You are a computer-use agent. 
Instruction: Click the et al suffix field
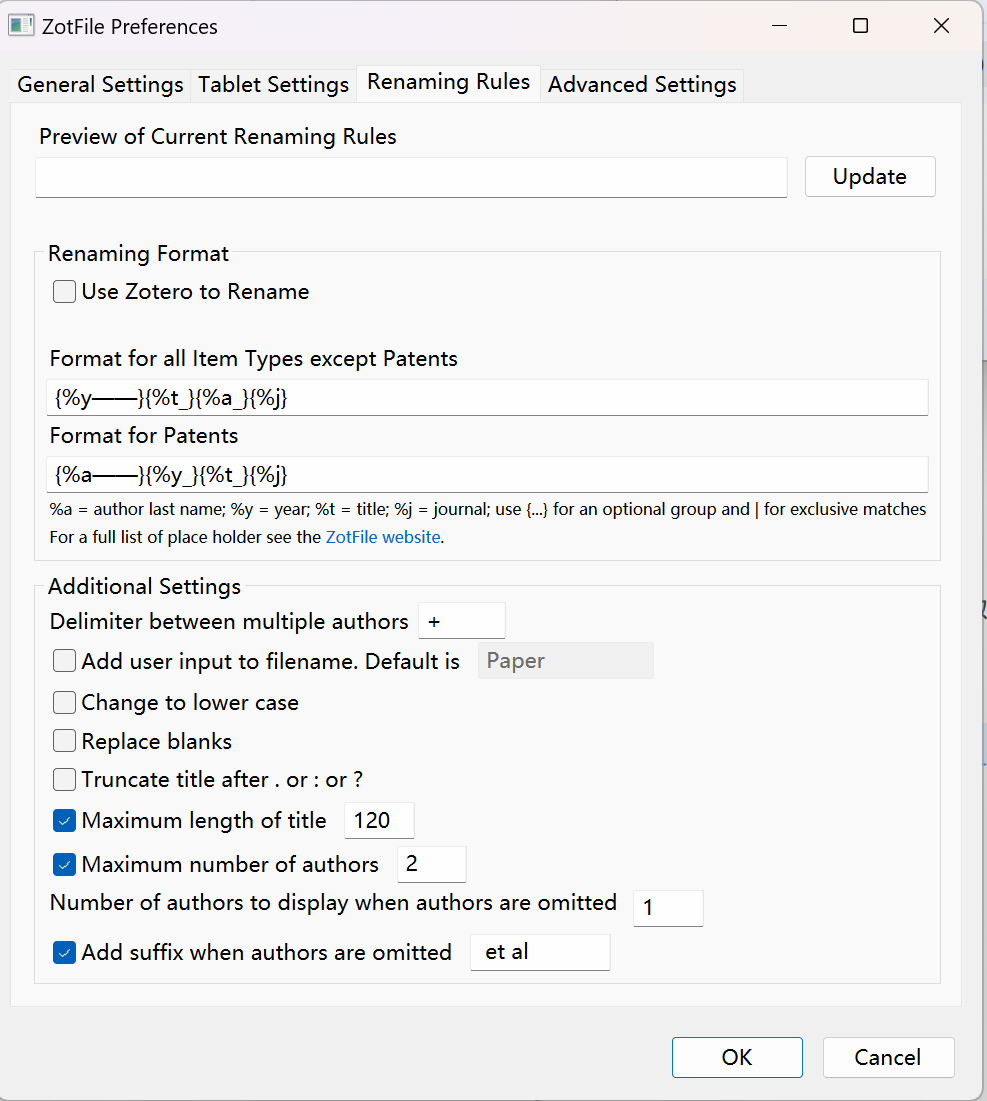(539, 952)
